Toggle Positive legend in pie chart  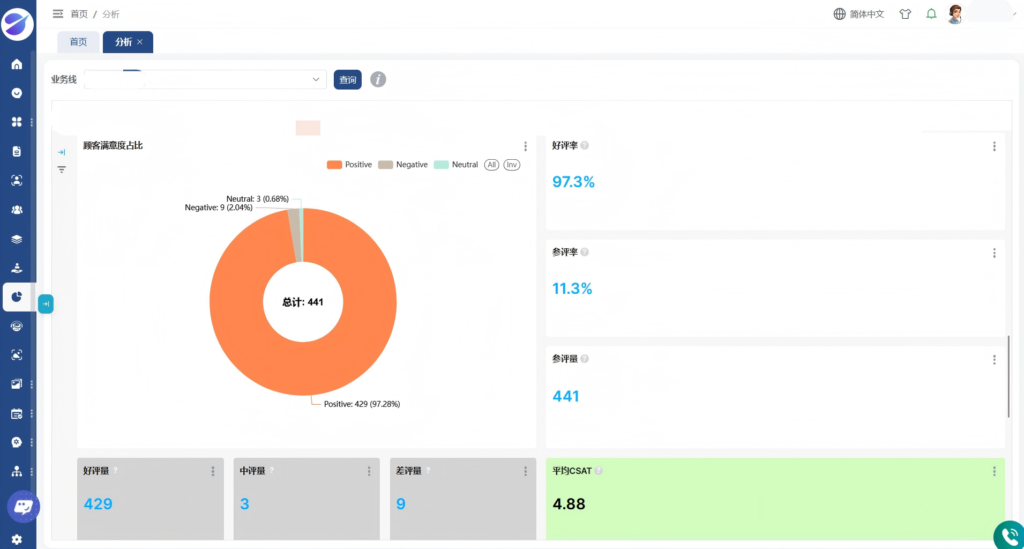click(x=349, y=165)
